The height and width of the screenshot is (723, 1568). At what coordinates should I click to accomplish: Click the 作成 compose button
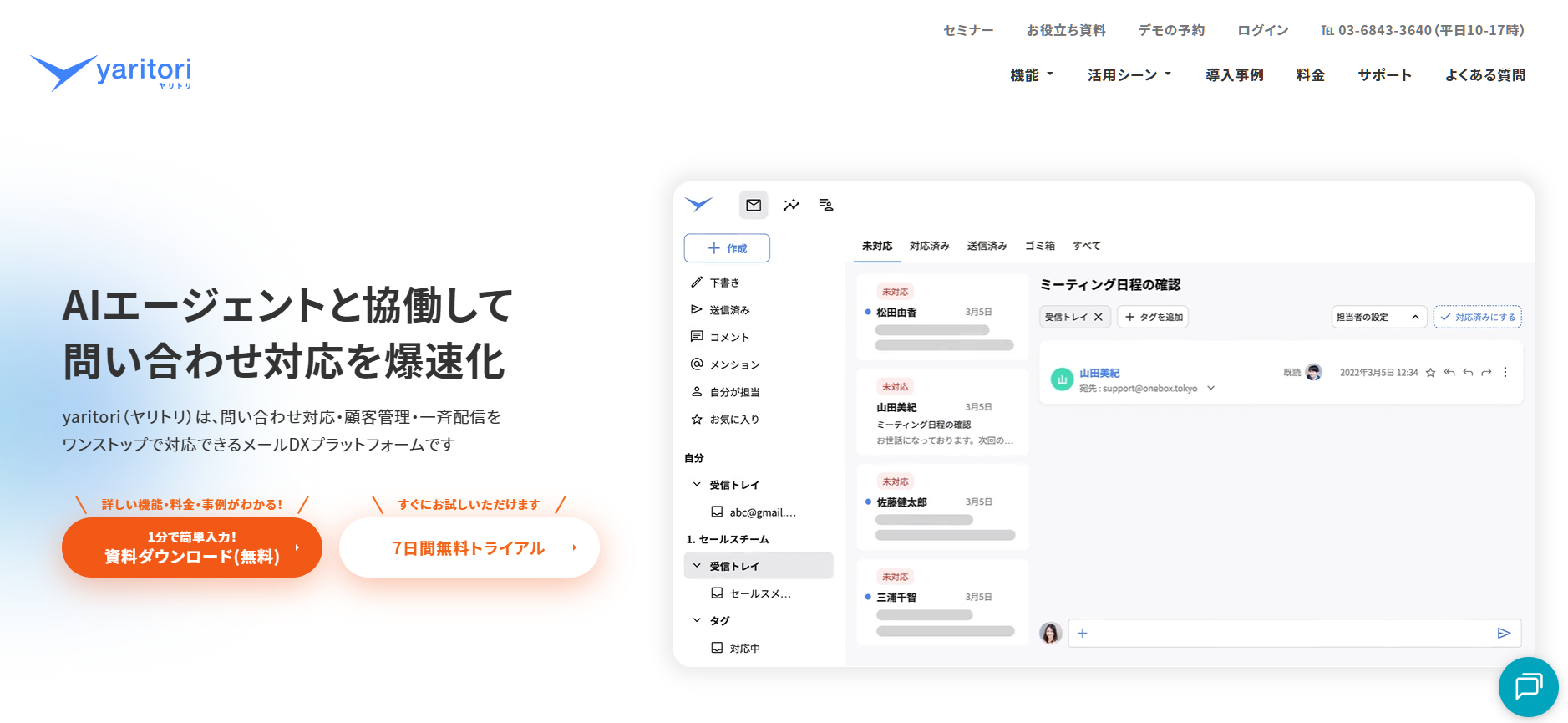pos(727,248)
